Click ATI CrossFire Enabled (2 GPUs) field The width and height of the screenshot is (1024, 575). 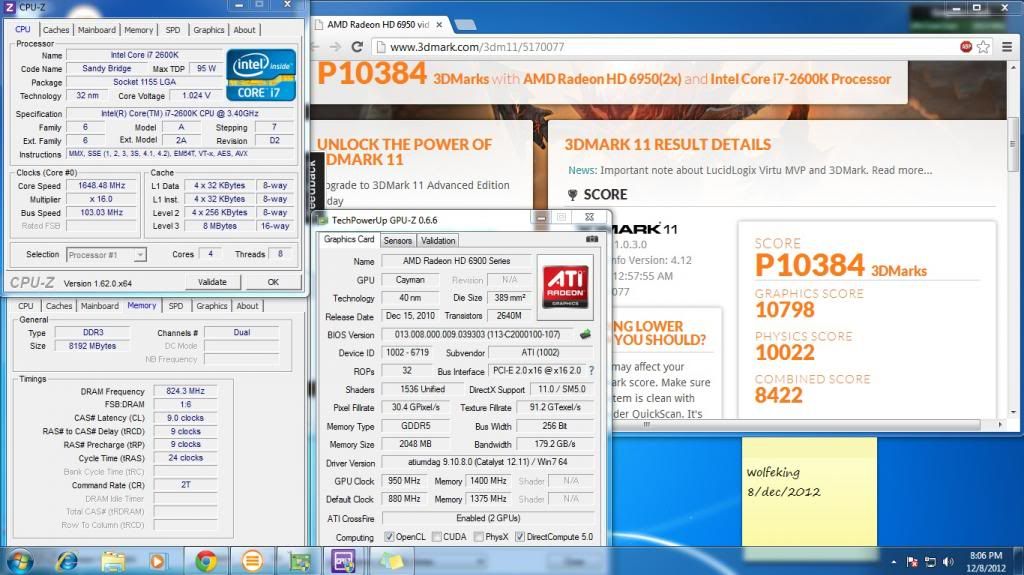pyautogui.click(x=488, y=518)
